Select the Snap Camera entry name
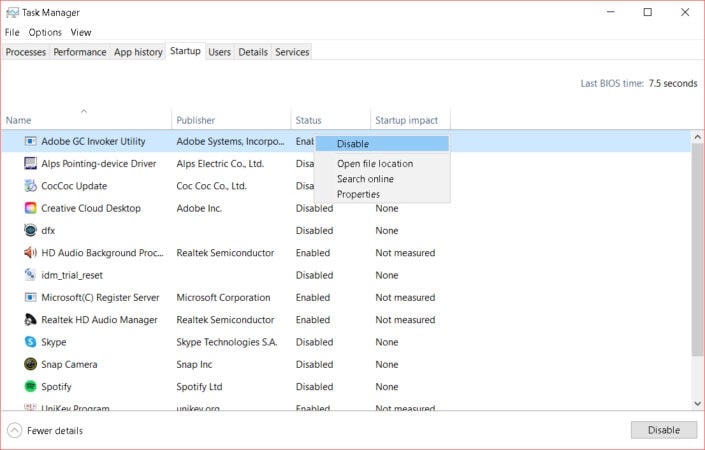This screenshot has width=705, height=450. pyautogui.click(x=69, y=364)
